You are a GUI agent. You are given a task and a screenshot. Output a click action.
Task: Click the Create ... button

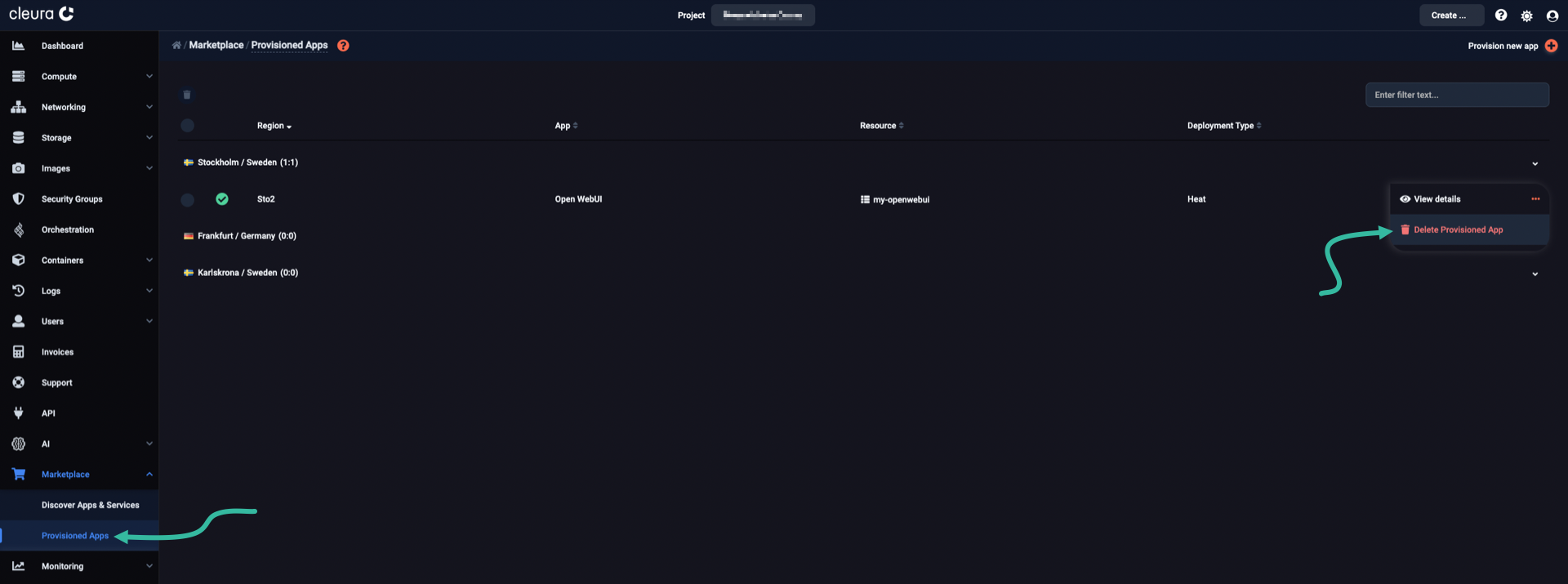tap(1451, 15)
